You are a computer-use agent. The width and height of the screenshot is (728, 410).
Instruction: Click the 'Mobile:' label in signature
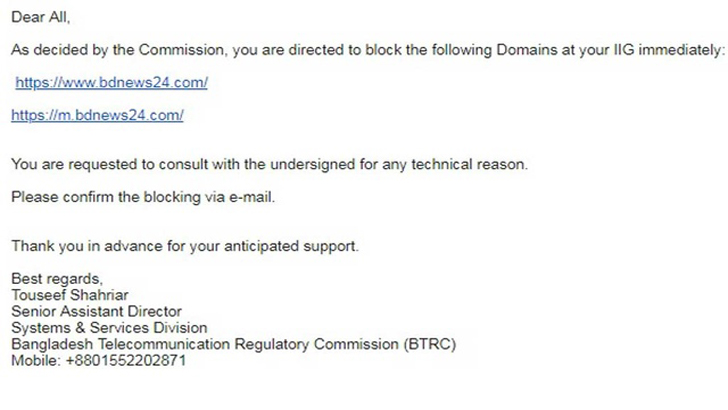(x=35, y=360)
